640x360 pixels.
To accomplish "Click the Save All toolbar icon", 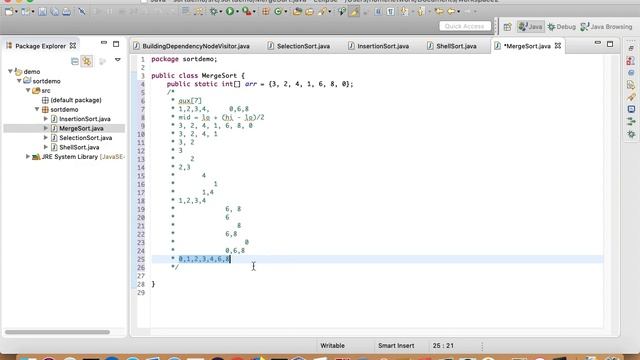I will [54, 11].
